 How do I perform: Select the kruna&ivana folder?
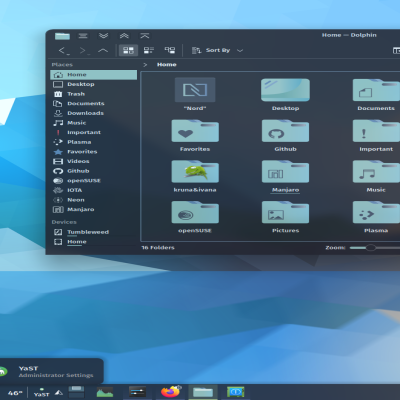coord(195,176)
